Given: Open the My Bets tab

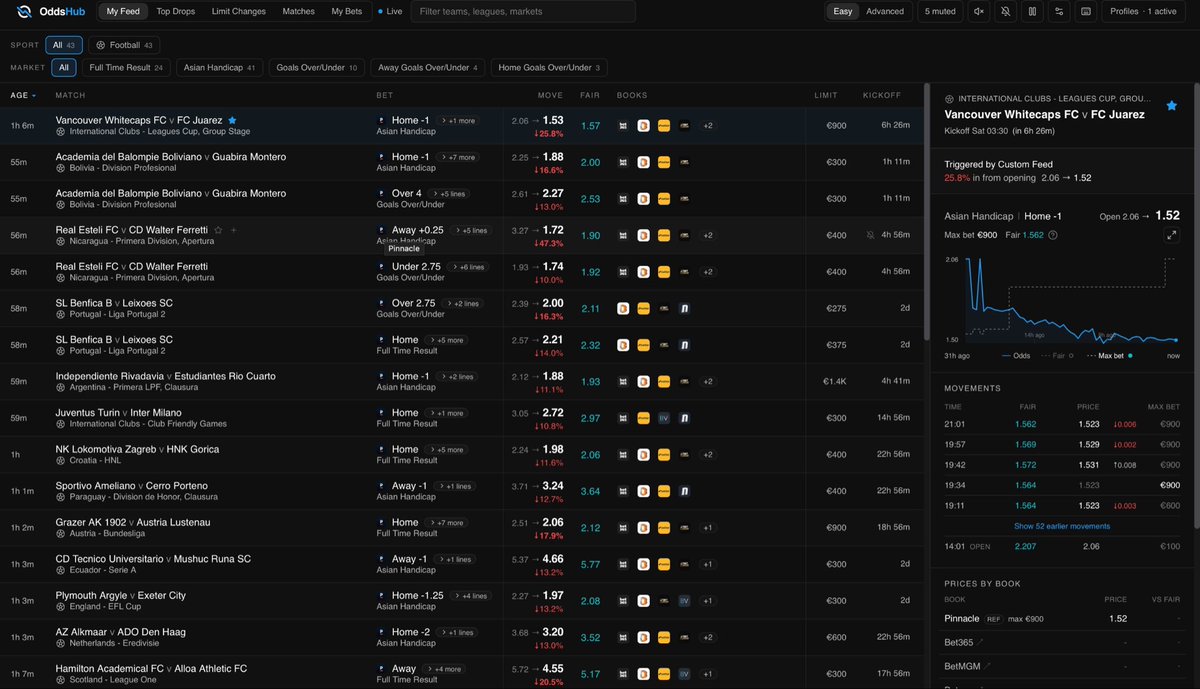Looking at the screenshot, I should pyautogui.click(x=348, y=12).
